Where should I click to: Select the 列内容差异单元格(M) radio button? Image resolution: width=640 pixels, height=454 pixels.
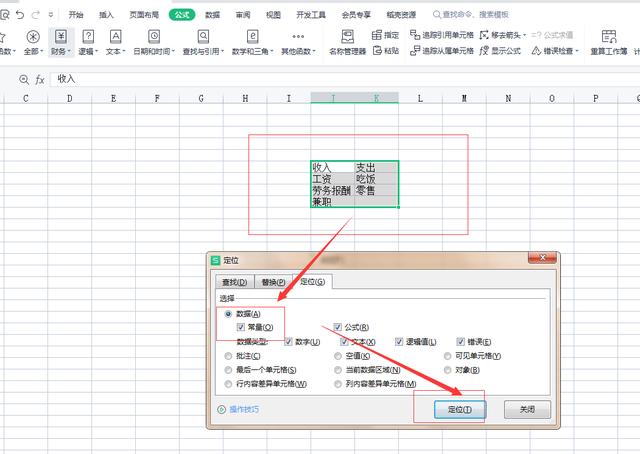(338, 384)
